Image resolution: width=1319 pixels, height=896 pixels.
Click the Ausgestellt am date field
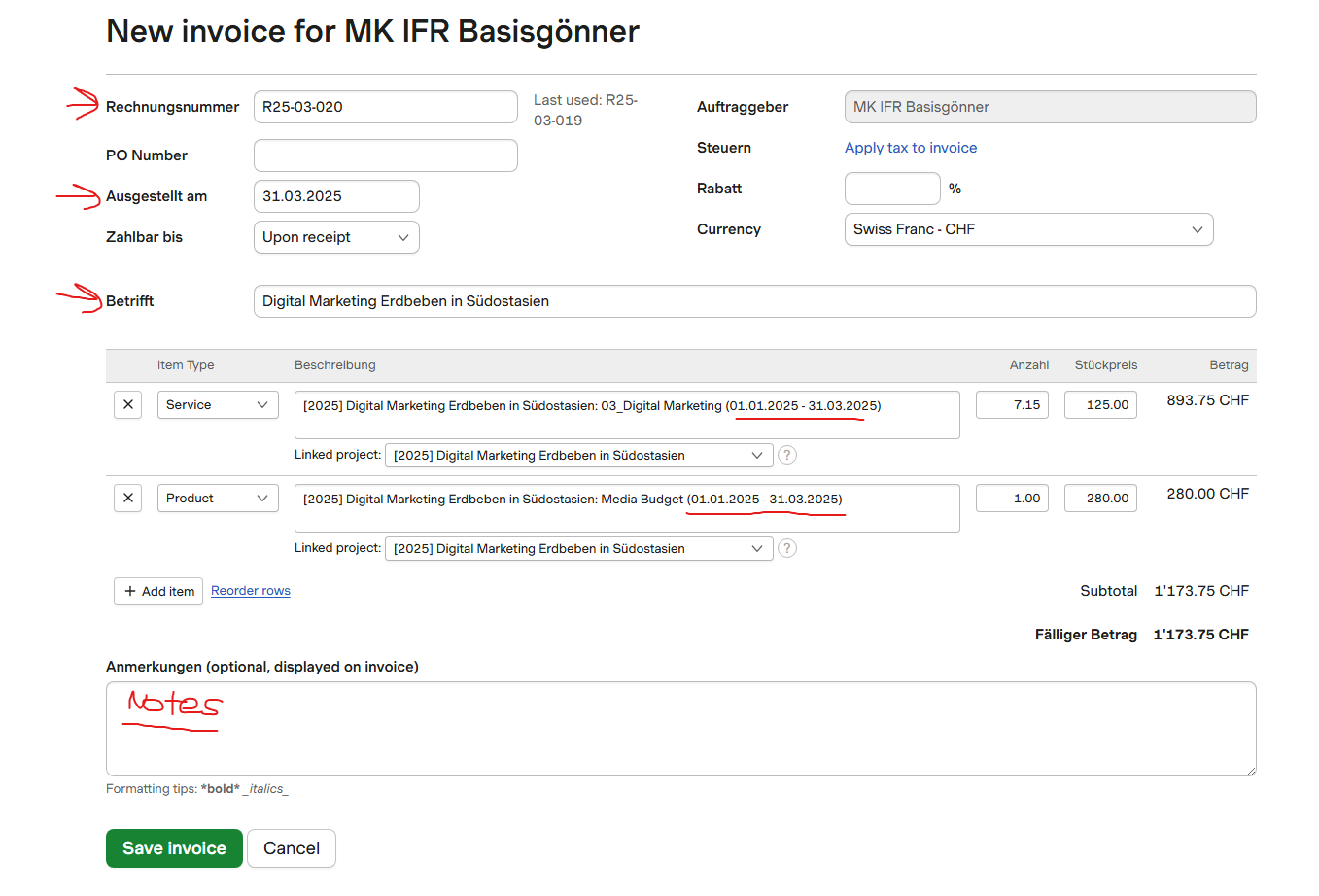tap(336, 196)
